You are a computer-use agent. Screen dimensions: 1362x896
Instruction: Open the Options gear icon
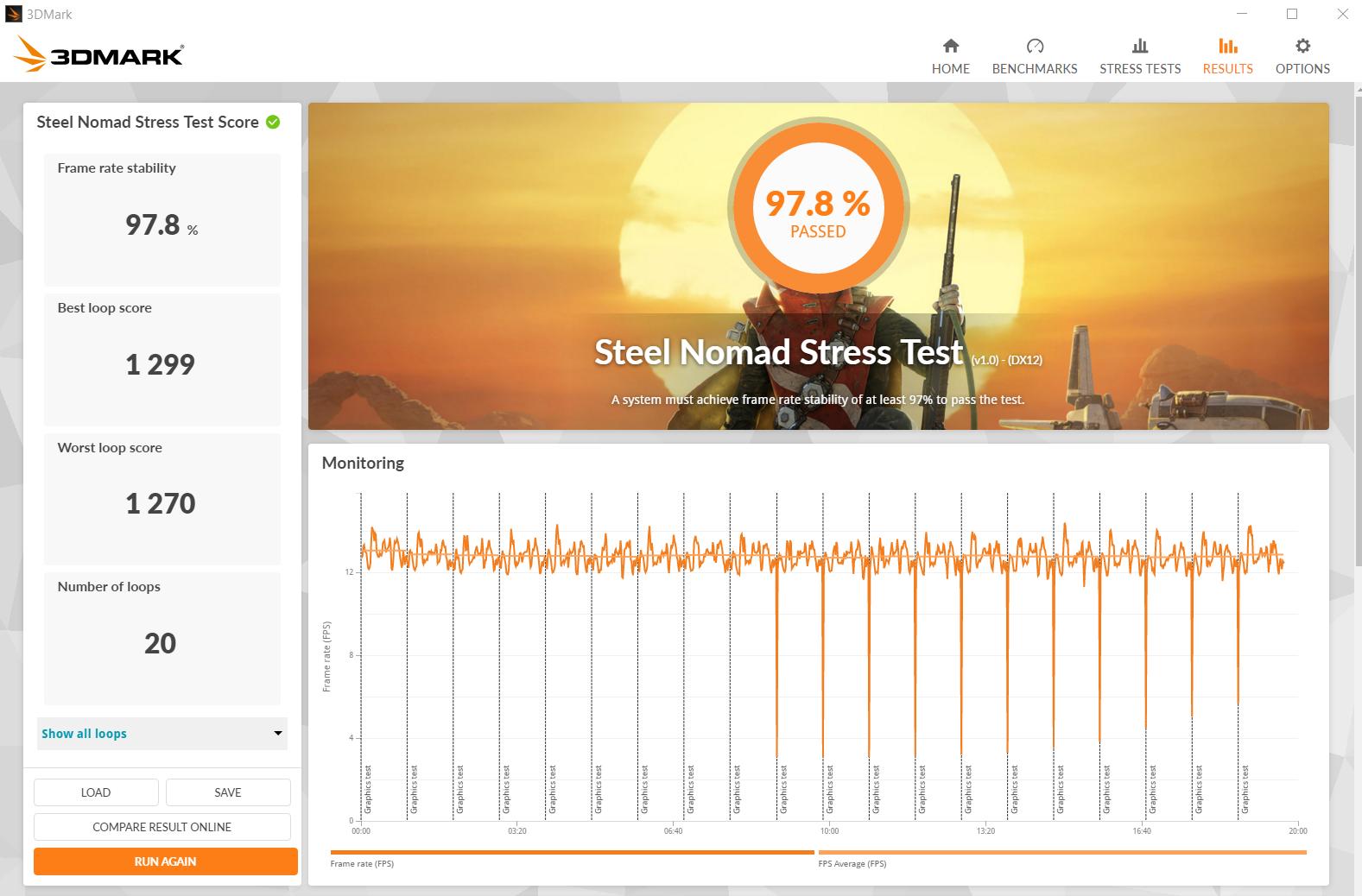pos(1302,46)
